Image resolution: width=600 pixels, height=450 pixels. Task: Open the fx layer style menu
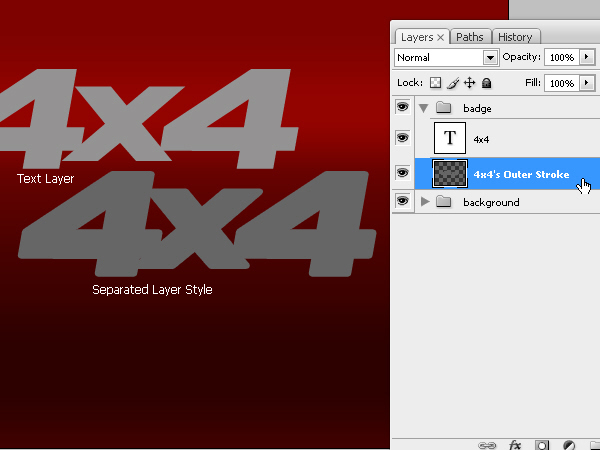pos(516,443)
